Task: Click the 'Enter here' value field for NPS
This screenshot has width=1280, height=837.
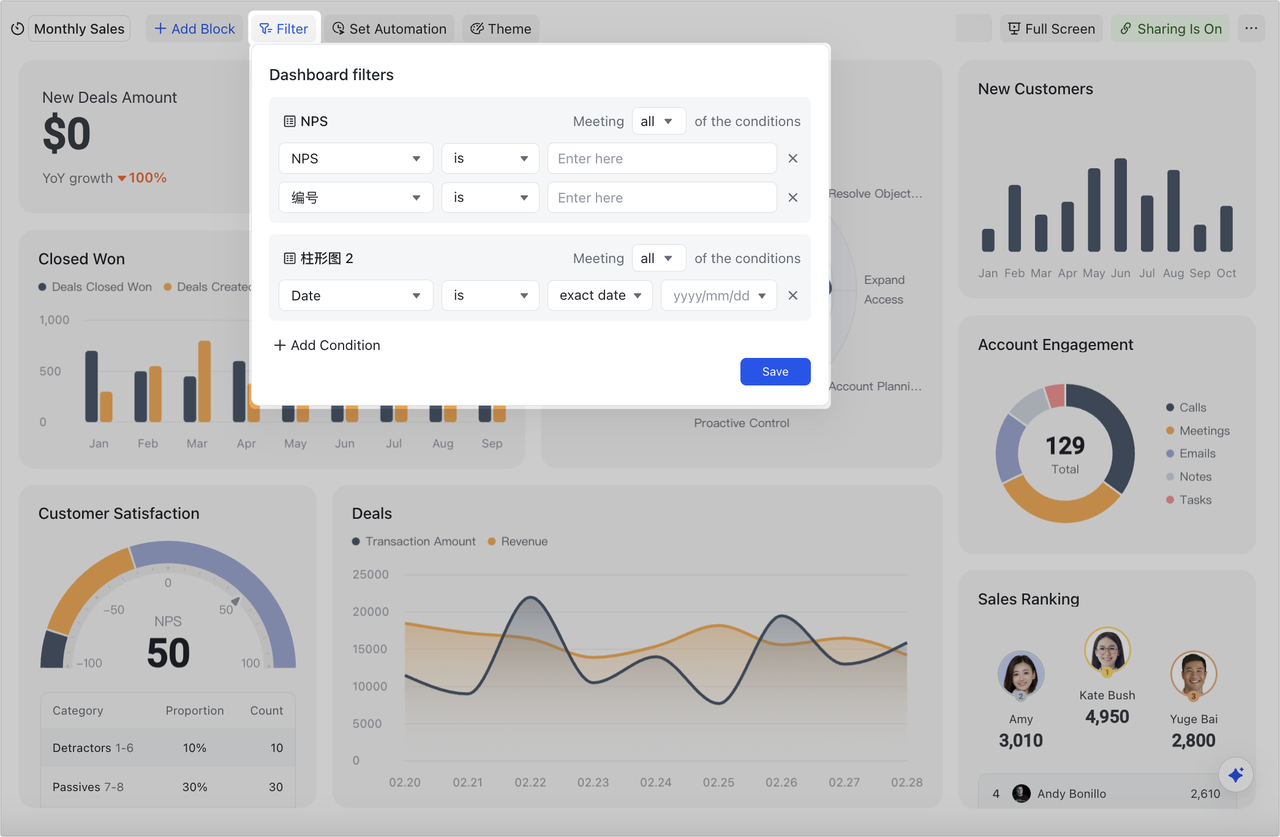Action: [x=661, y=158]
